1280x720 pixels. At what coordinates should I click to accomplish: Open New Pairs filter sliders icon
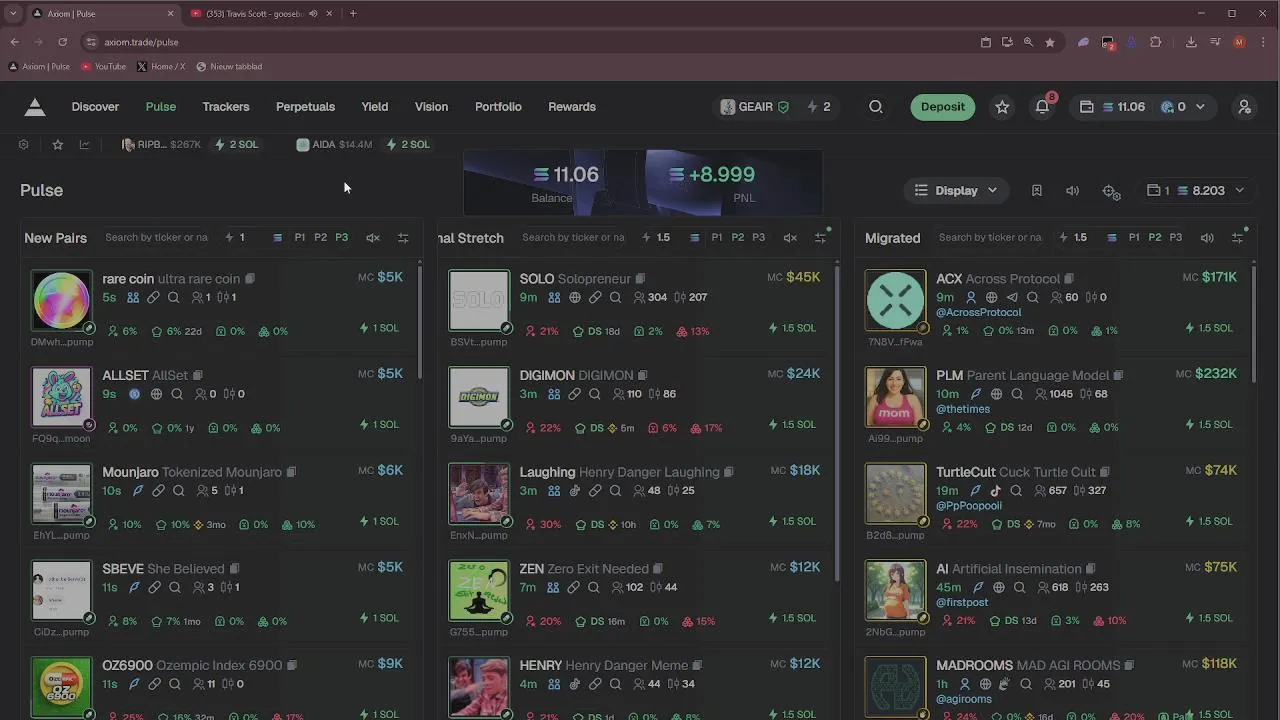coord(403,238)
